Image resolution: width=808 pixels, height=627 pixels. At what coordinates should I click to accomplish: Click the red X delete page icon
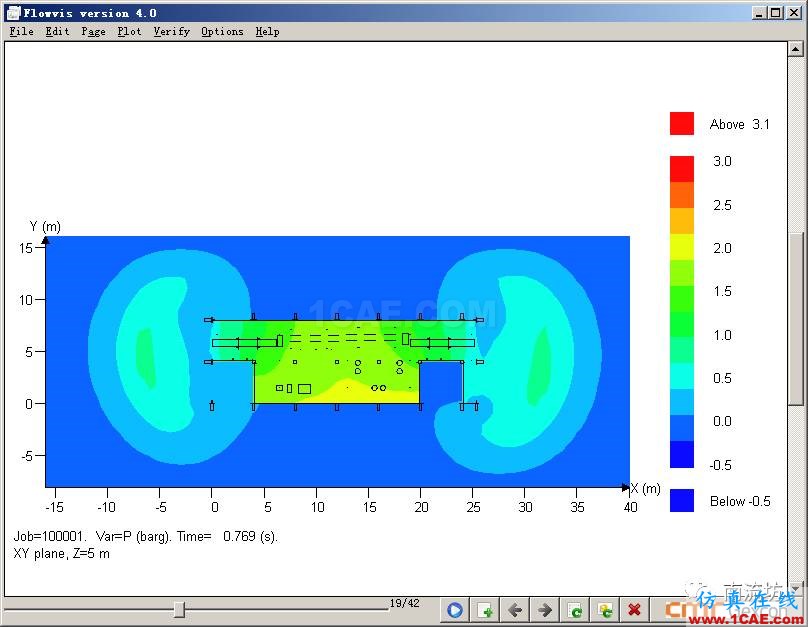click(634, 611)
